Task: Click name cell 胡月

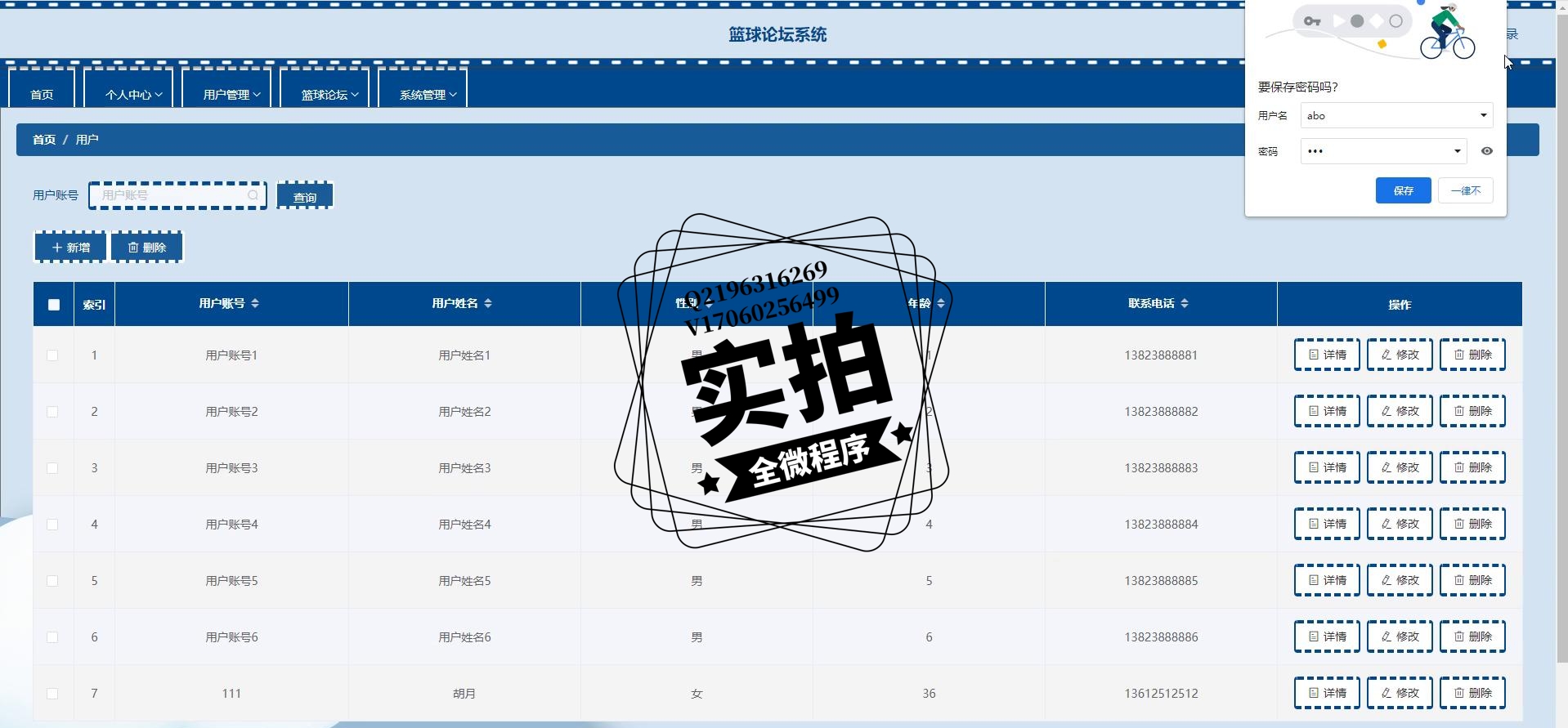Action: pos(464,694)
